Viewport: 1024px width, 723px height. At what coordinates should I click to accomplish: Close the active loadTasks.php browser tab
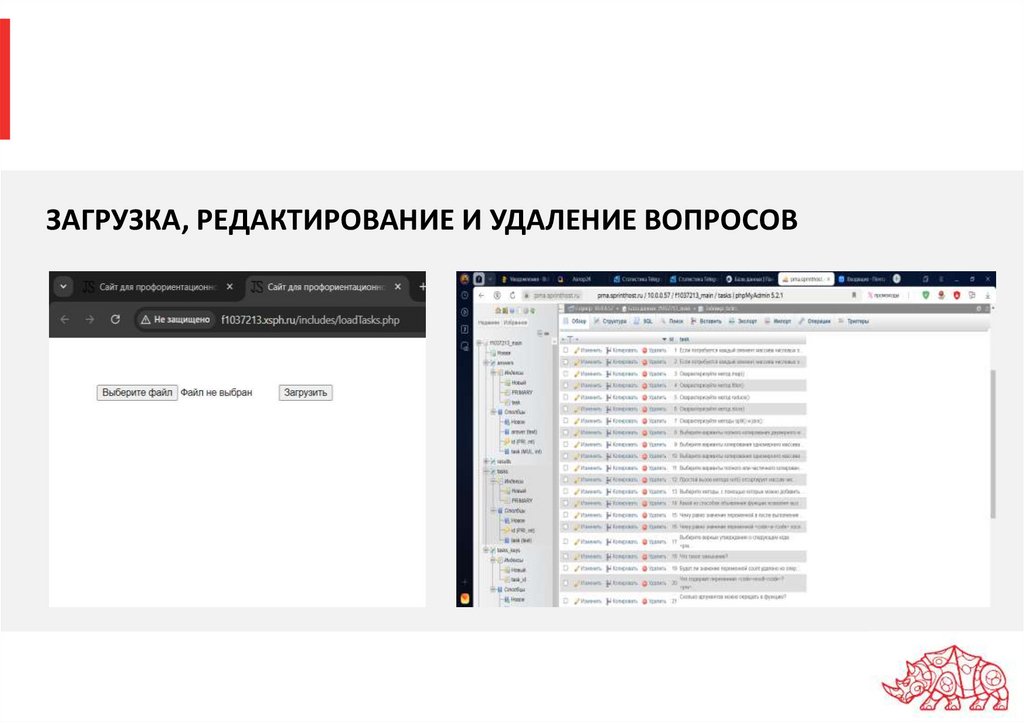pyautogui.click(x=398, y=287)
